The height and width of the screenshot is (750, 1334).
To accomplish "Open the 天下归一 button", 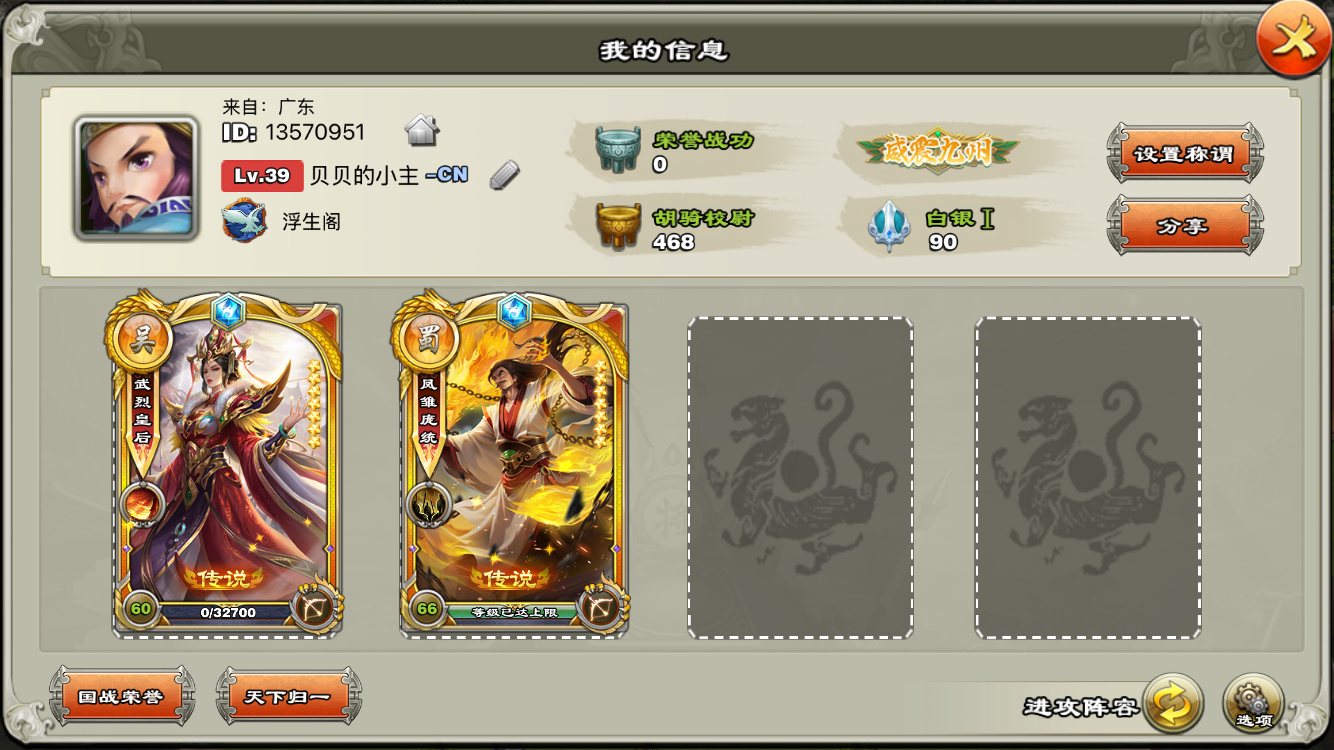I will 288,696.
